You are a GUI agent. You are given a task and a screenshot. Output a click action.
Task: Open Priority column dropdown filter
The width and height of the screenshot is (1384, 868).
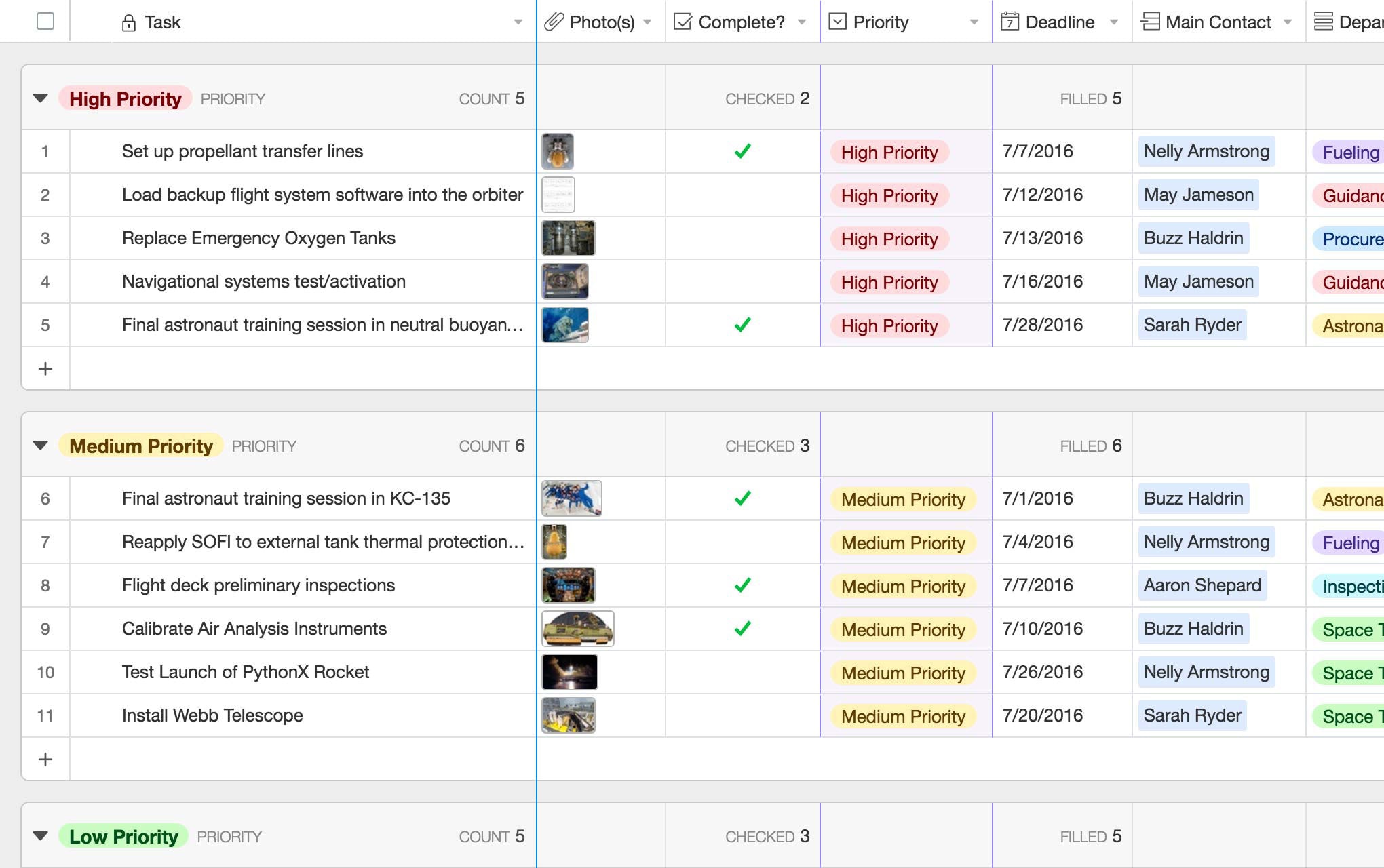pyautogui.click(x=974, y=21)
